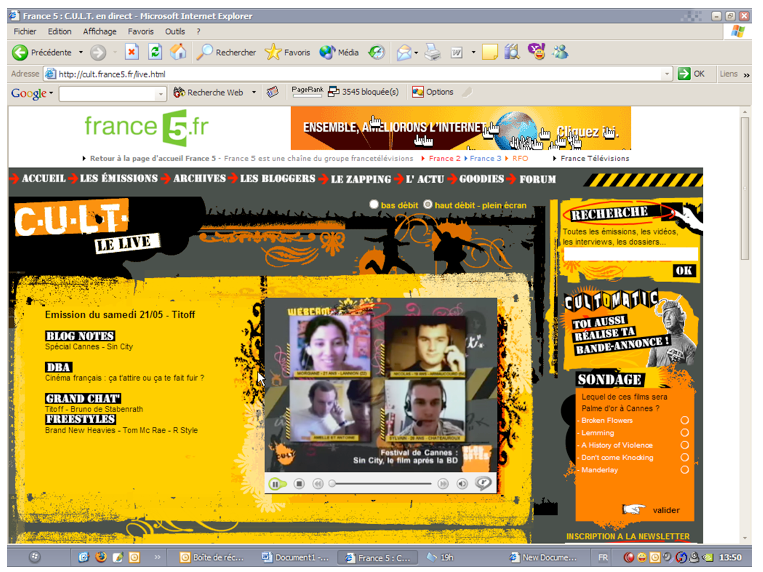The width and height of the screenshot is (763, 572).
Task: Click the 3545 bloquée(s) popup blocker
Action: point(363,92)
